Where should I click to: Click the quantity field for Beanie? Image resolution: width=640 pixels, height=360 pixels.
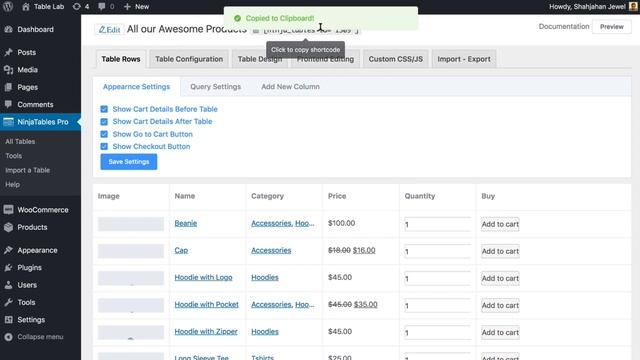(438, 224)
